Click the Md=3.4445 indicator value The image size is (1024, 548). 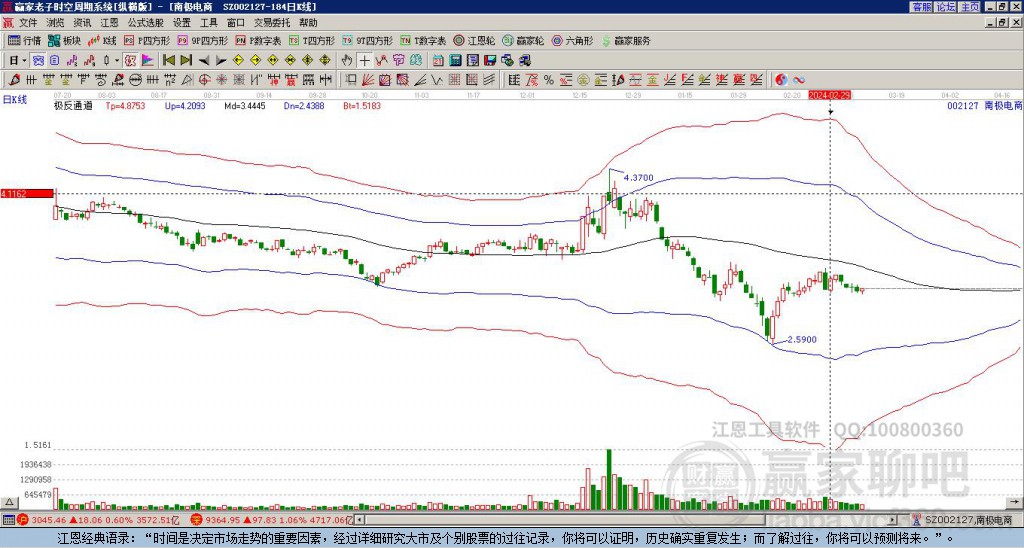[245, 105]
